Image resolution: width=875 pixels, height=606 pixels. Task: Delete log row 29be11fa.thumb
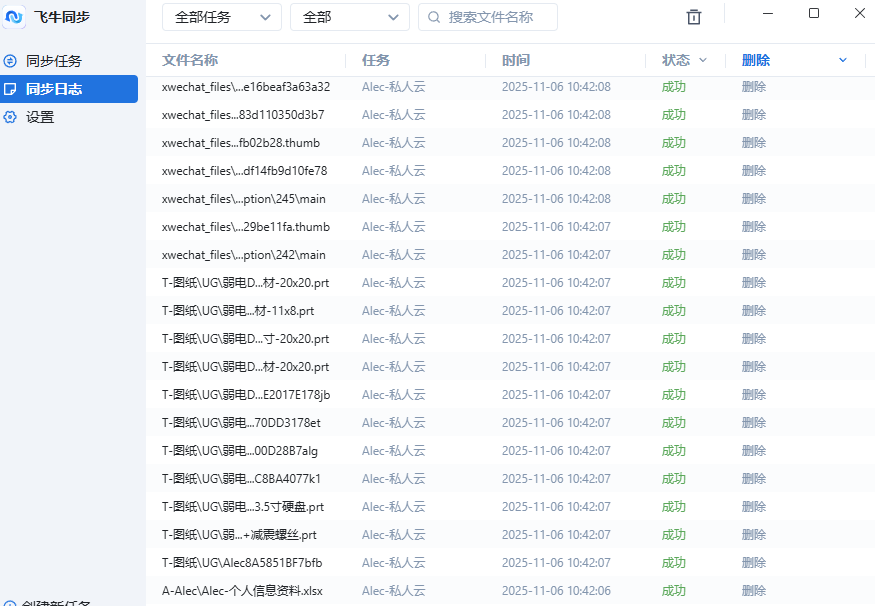tap(753, 227)
